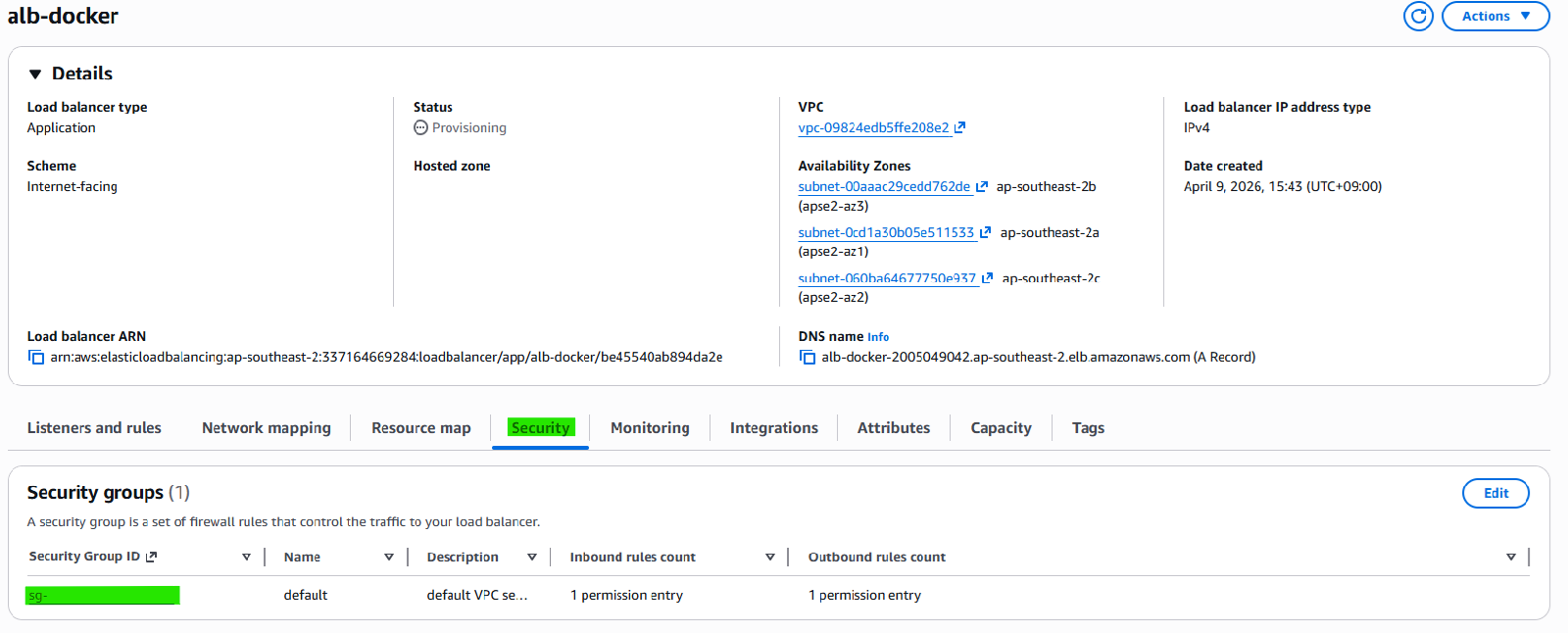Edit the security groups

(1495, 493)
